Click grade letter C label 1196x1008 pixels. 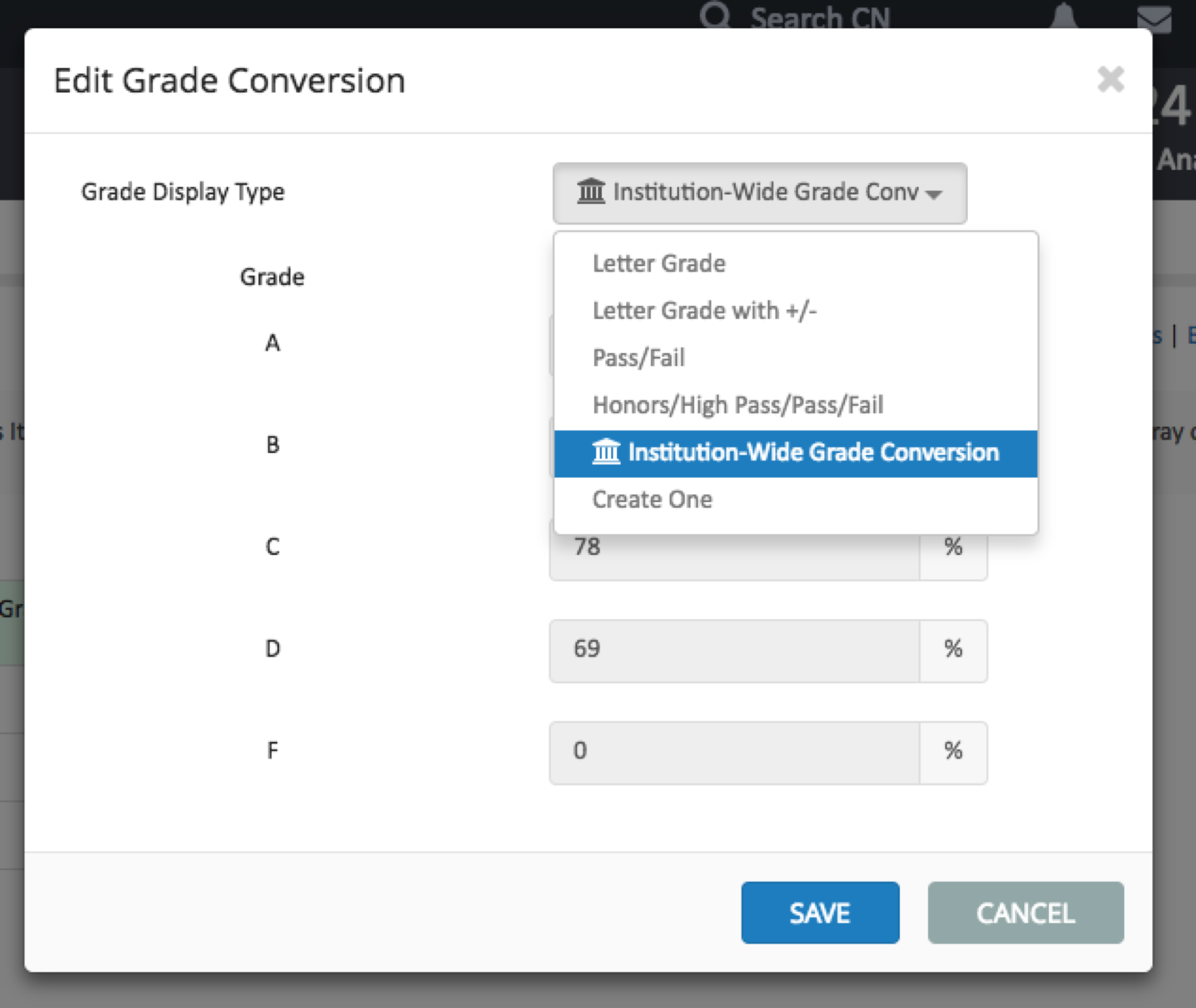point(273,546)
